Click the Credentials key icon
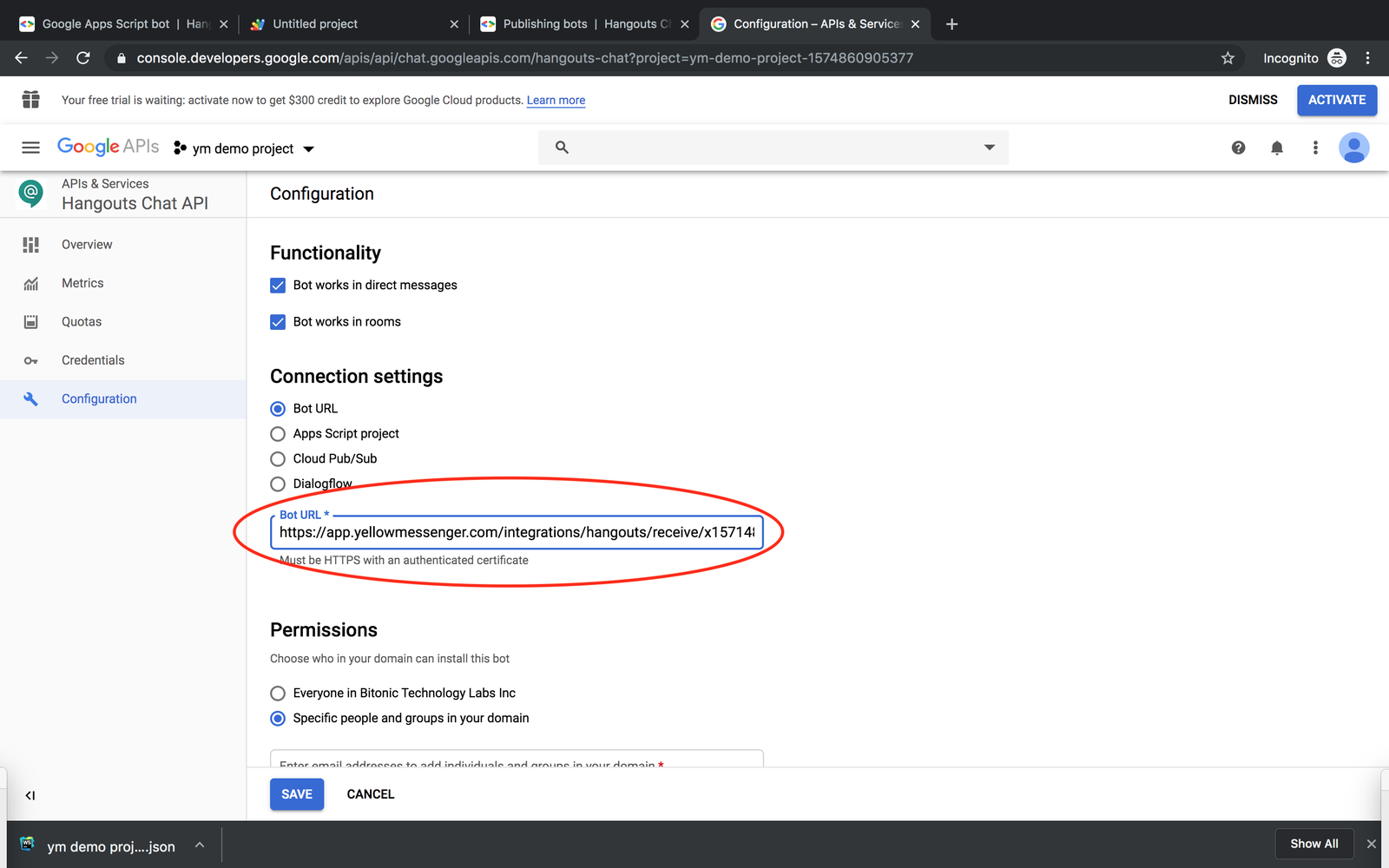Screen dimensions: 1389x868 31,360
